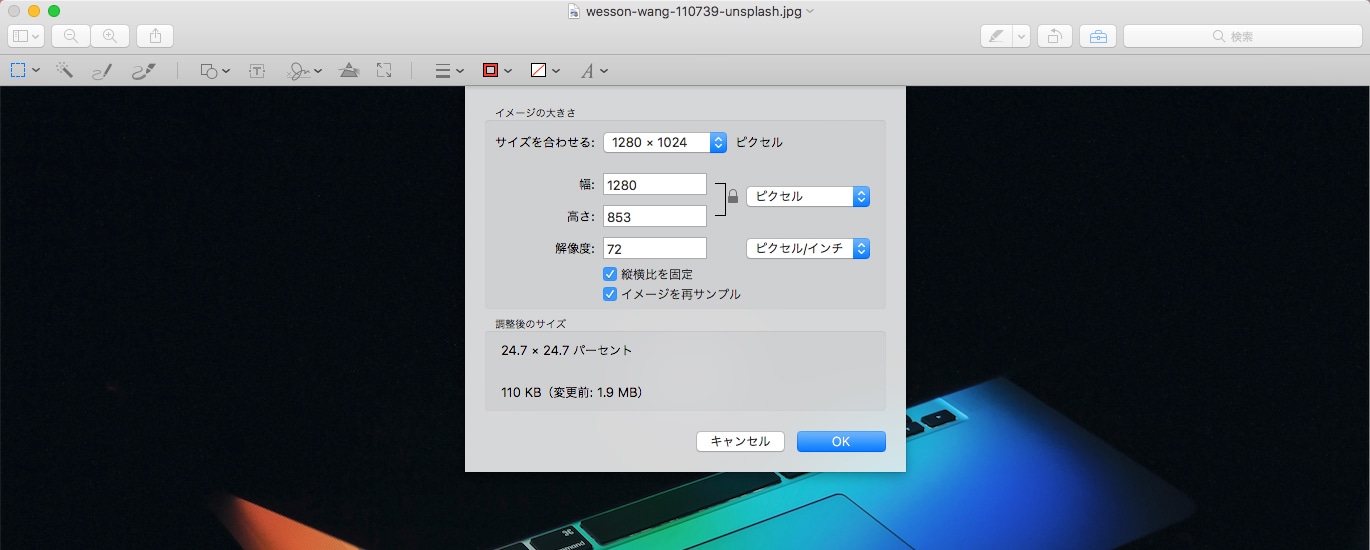Confirm resize with OK button
This screenshot has width=1370, height=550.
point(841,441)
